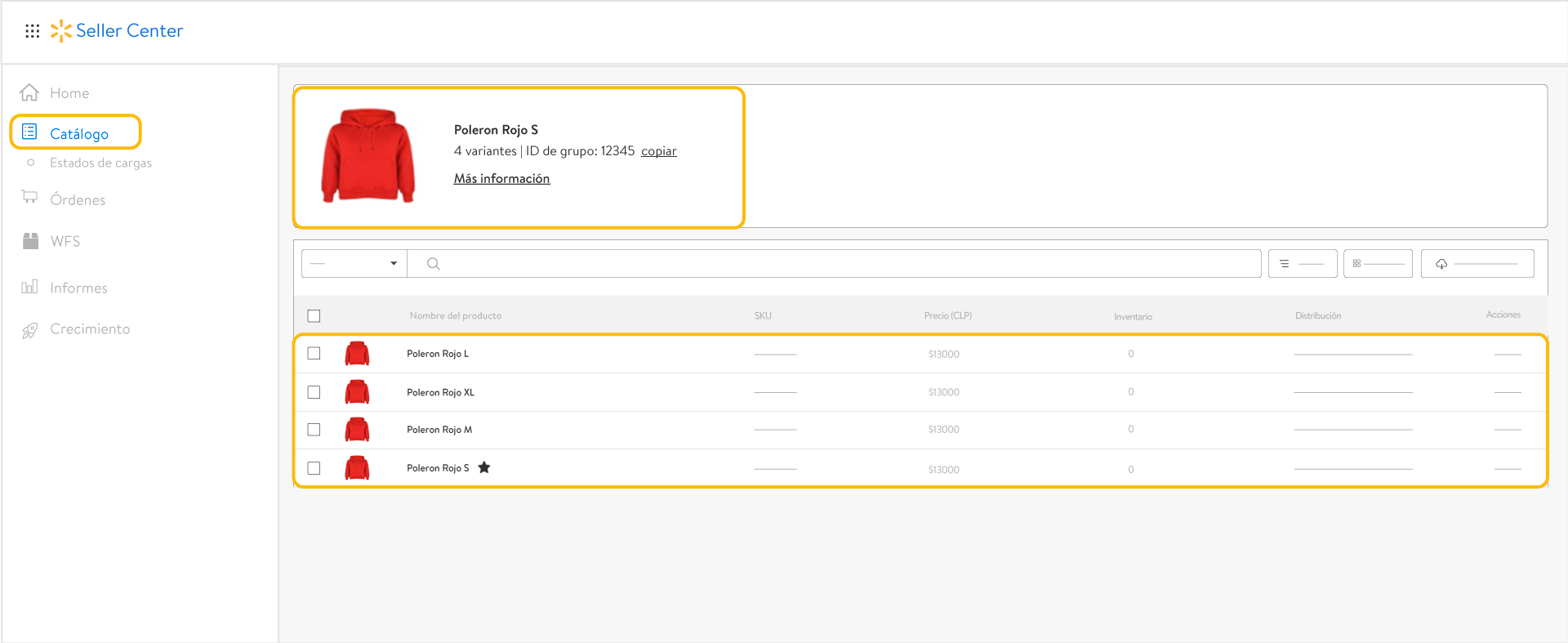The height and width of the screenshot is (643, 1568).
Task: Click the star icon beside Poleron Rojo S
Action: [x=484, y=467]
